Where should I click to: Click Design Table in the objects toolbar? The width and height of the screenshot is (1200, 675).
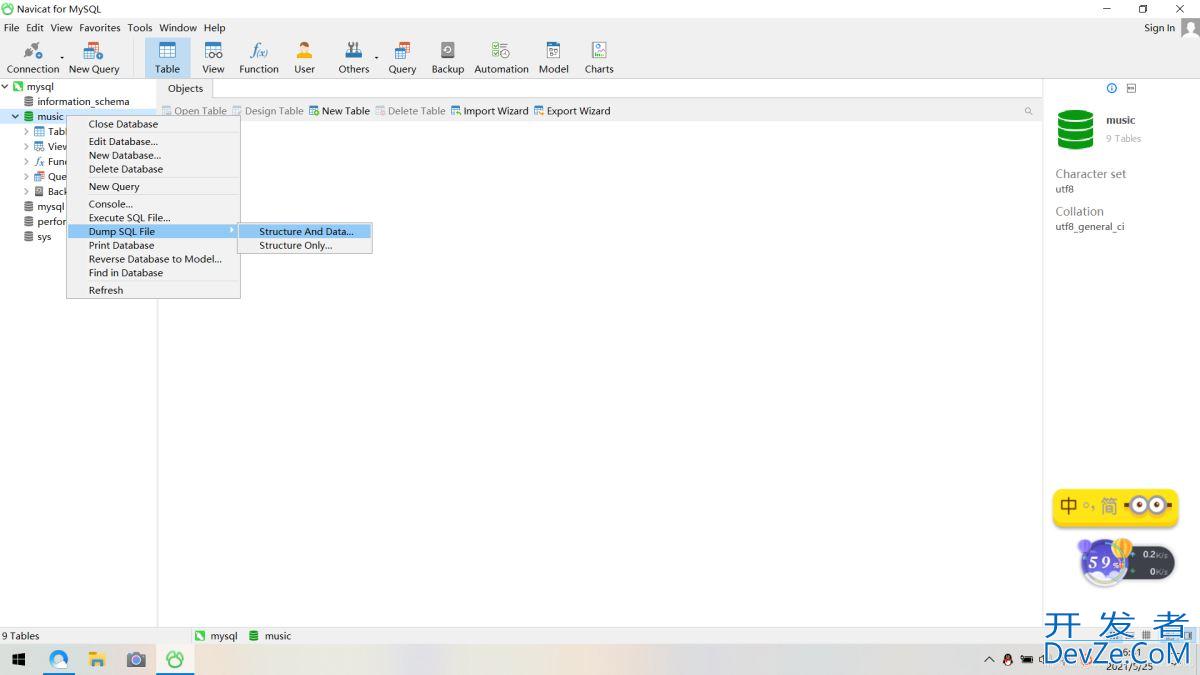click(x=267, y=111)
